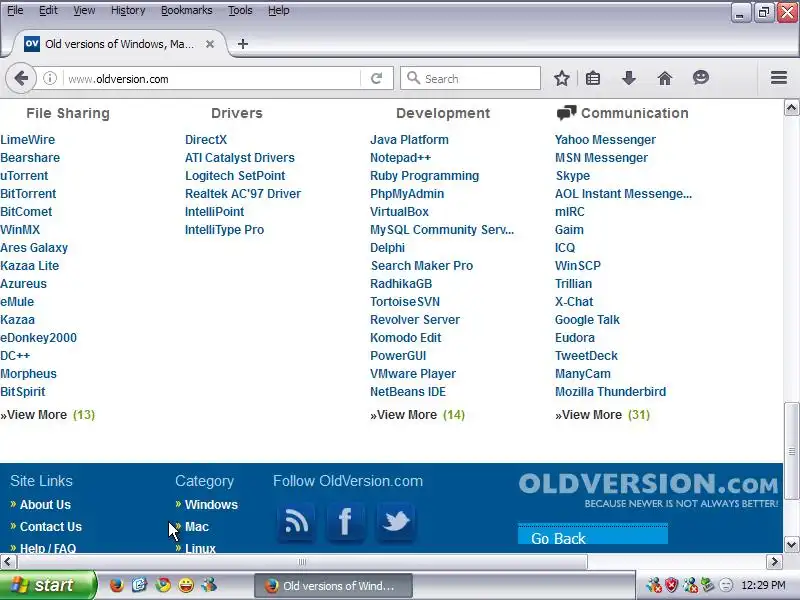The image size is (800, 600).
Task: Click the red shield tray icon
Action: pos(671,585)
